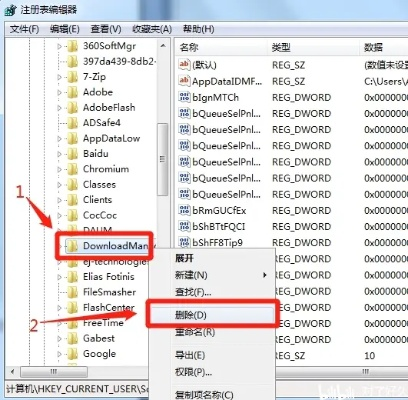
Task: Click the Baidu folder icon
Action: pos(72,153)
